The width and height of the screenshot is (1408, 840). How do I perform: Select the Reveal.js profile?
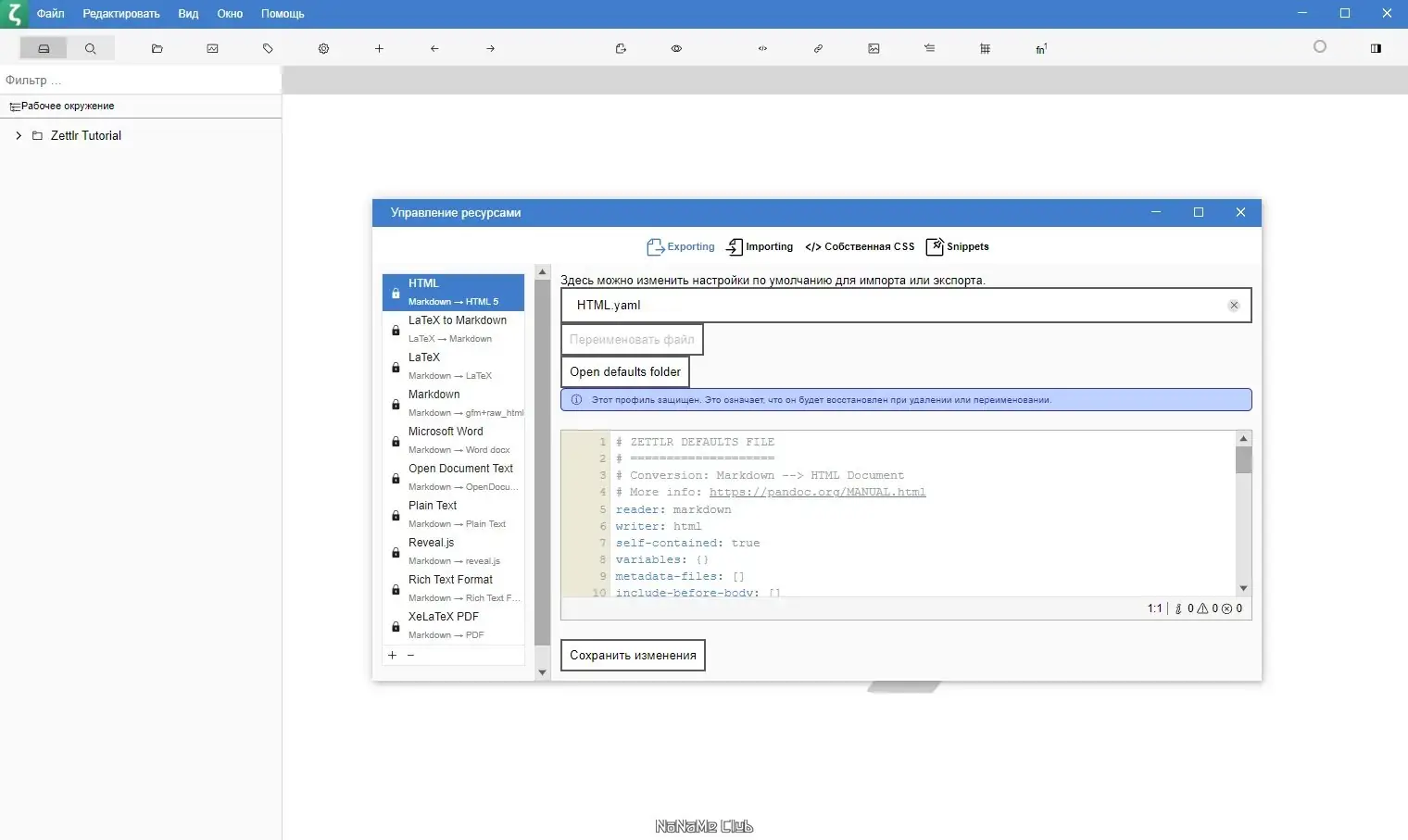454,552
